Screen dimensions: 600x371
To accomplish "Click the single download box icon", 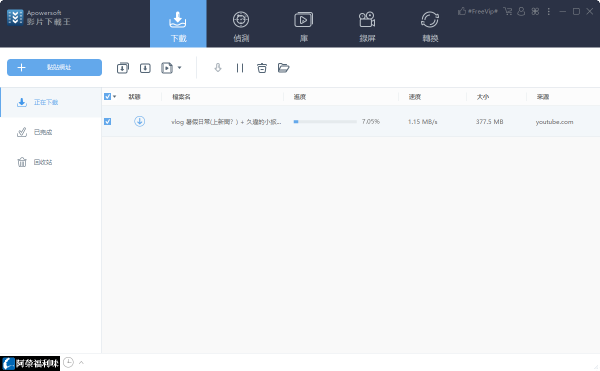I will tap(145, 68).
